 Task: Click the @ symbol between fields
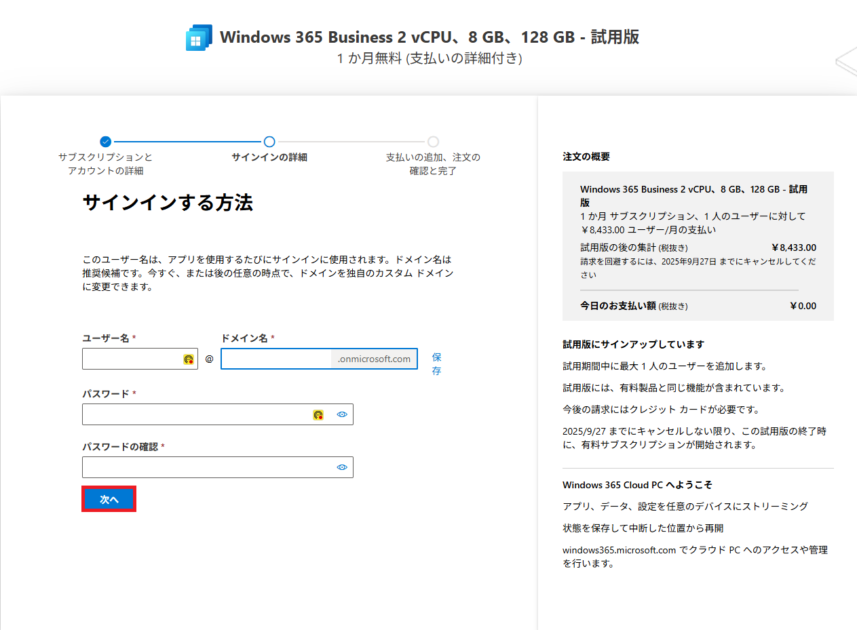coord(209,359)
